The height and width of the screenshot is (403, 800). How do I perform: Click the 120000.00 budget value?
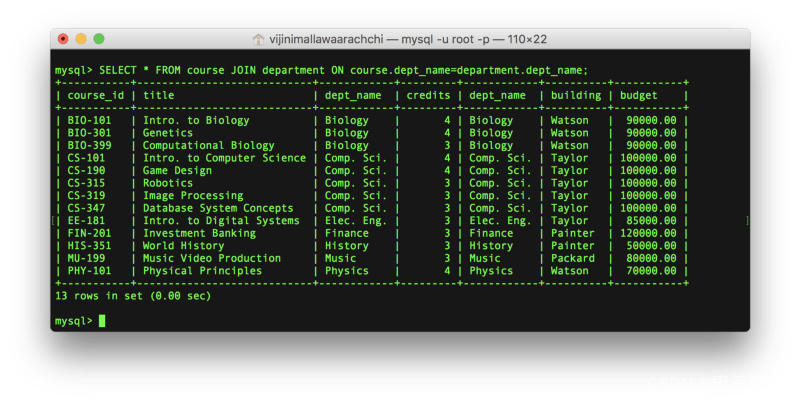[x=648, y=233]
